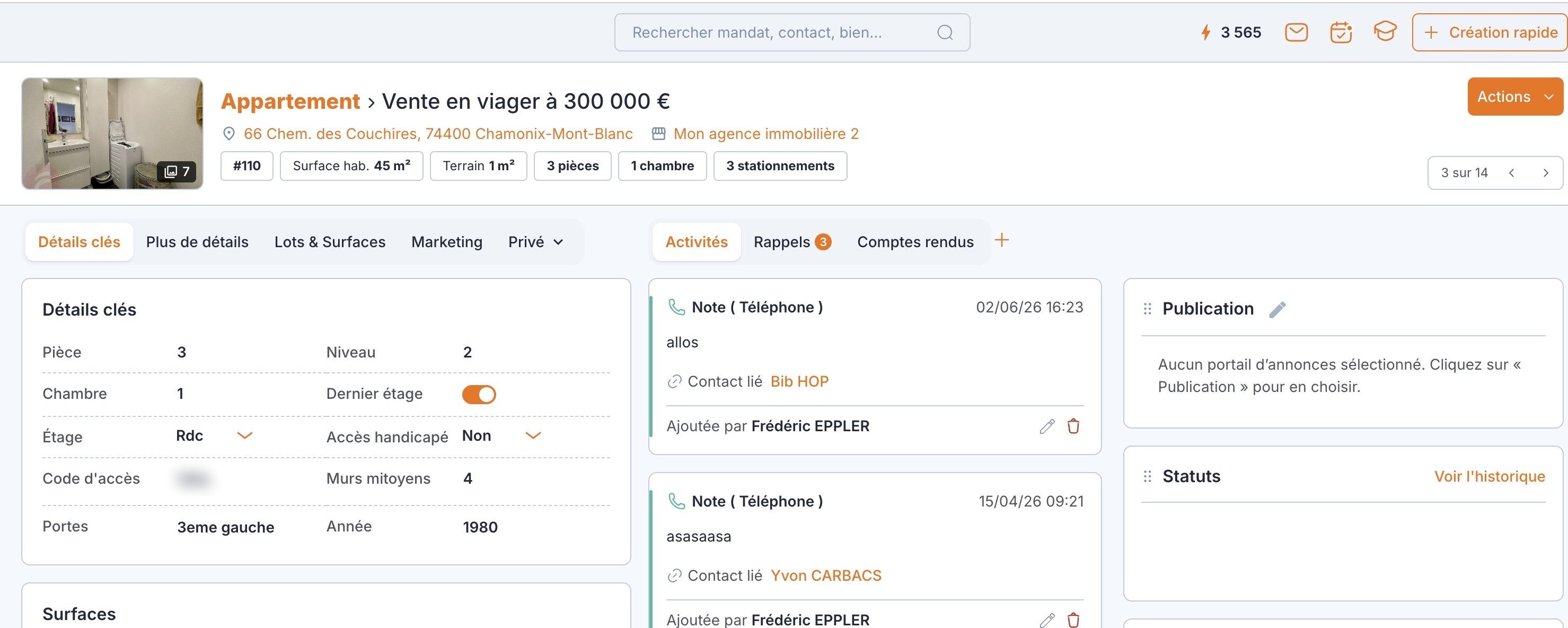Open the Rappels tab
Image resolution: width=1568 pixels, height=628 pixels.
click(792, 242)
